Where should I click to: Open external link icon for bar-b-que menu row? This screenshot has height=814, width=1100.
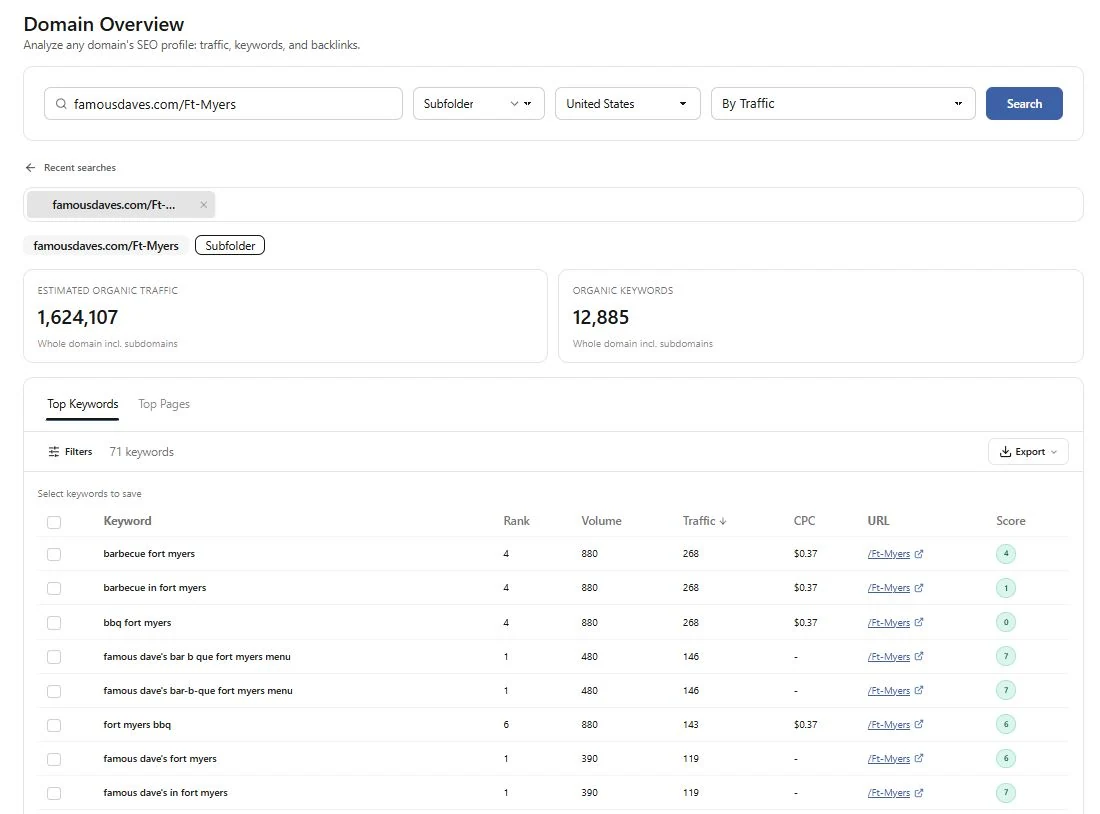(919, 690)
